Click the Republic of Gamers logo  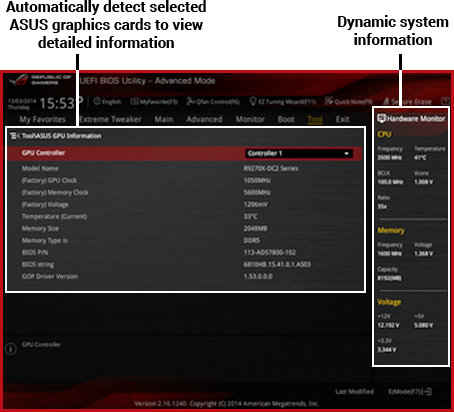click(x=39, y=81)
